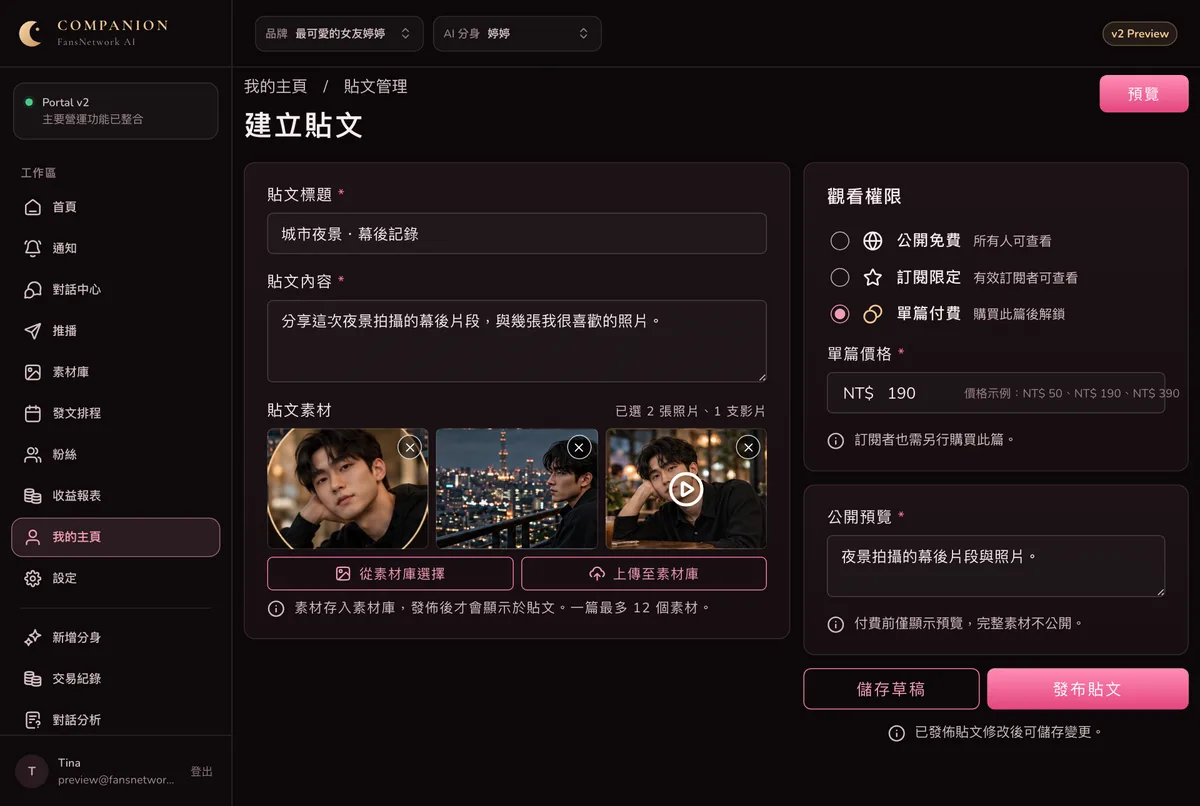Click the 登出 logout link

[x=202, y=771]
